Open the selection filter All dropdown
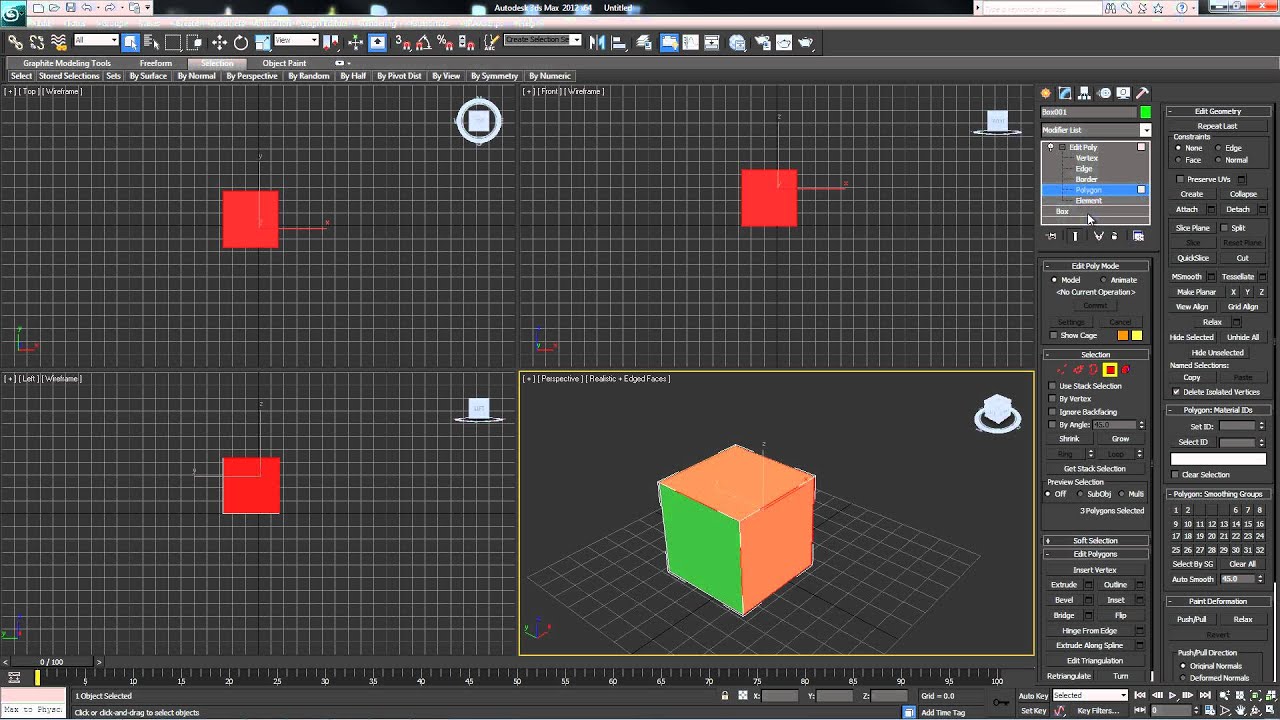 tap(95, 41)
